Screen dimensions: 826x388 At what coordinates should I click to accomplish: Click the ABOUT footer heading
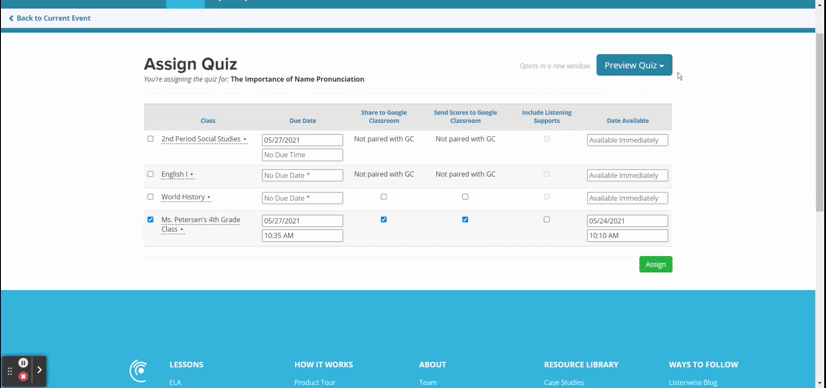(432, 364)
